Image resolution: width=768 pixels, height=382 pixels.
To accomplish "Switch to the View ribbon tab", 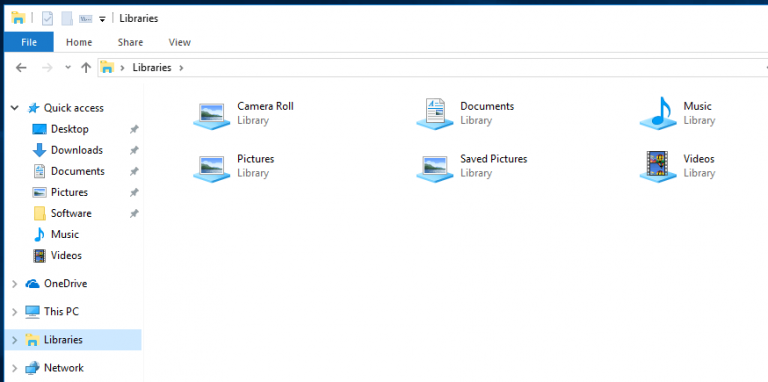I will pyautogui.click(x=180, y=42).
